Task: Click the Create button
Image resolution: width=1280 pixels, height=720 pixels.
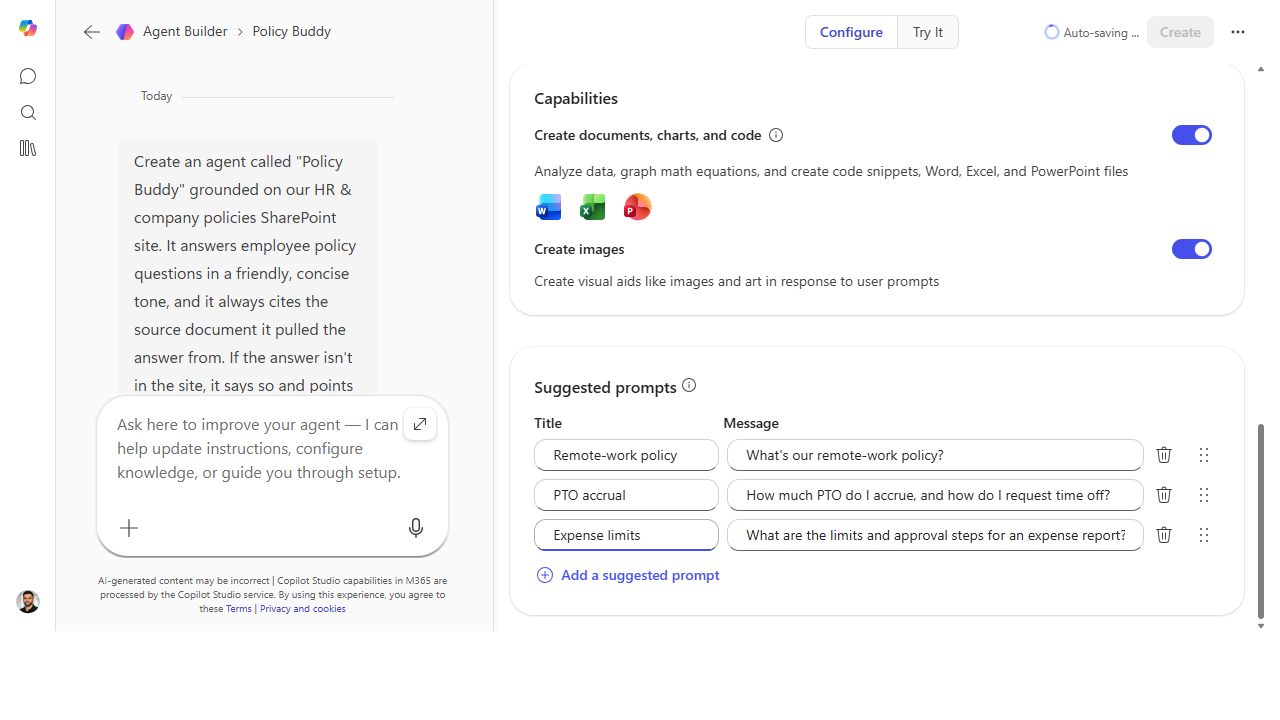Action: pos(1180,32)
